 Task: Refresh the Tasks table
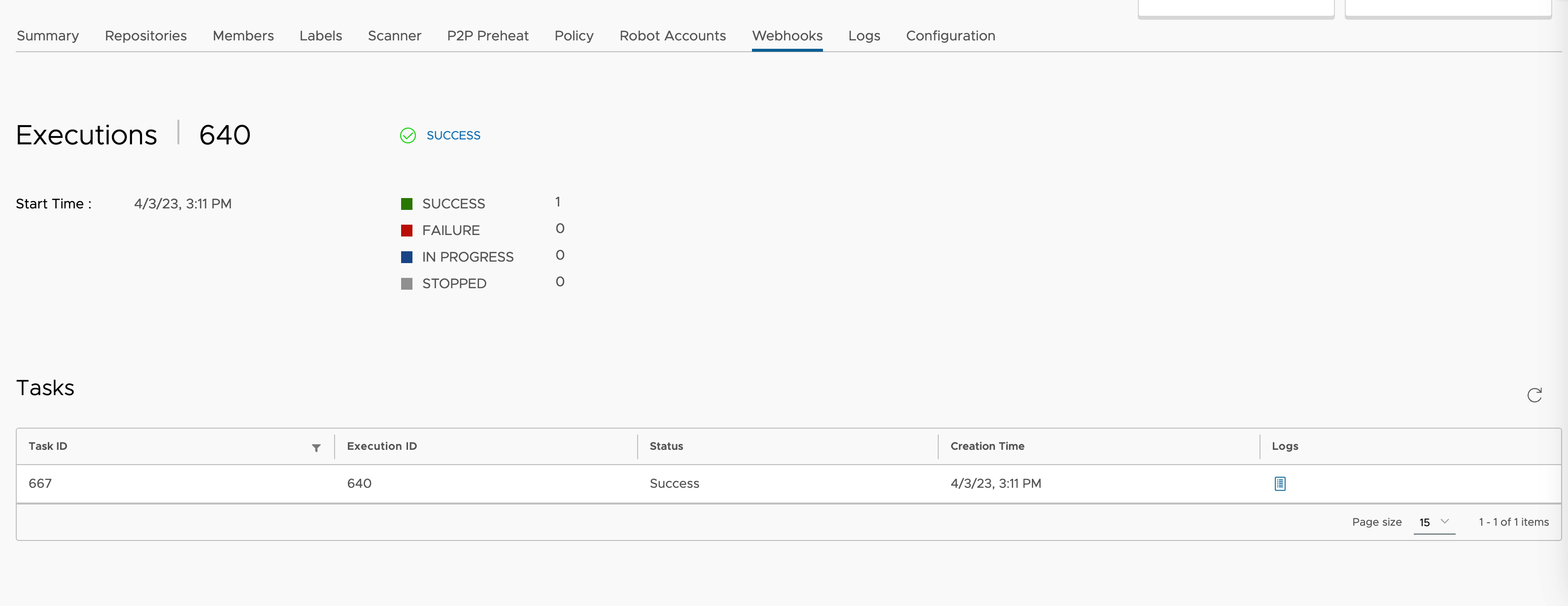click(x=1535, y=395)
